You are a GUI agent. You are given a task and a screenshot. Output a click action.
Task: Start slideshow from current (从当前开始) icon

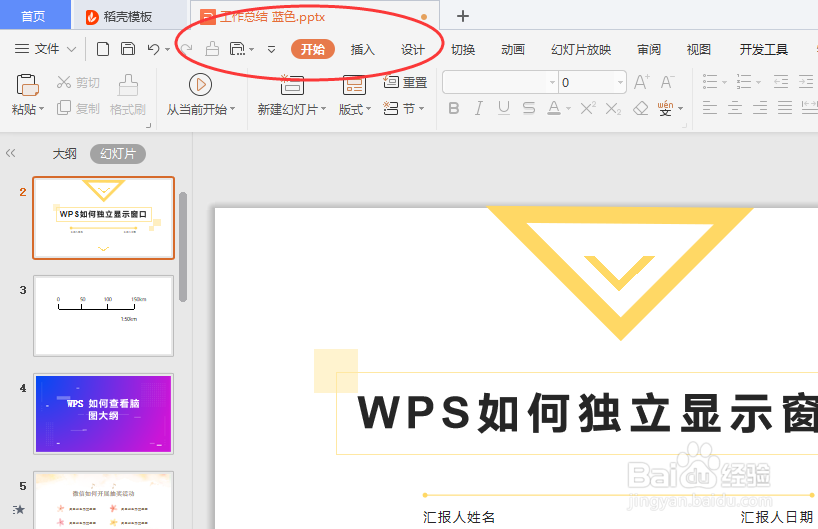[200, 85]
